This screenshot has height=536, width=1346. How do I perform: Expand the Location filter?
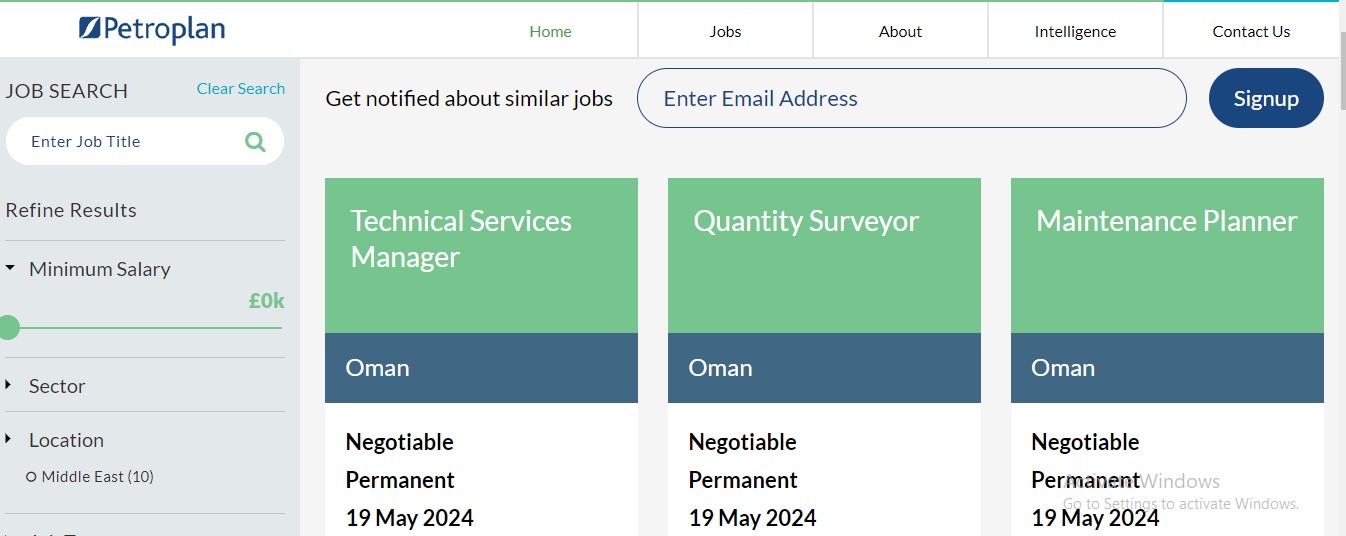pyautogui.click(x=54, y=440)
